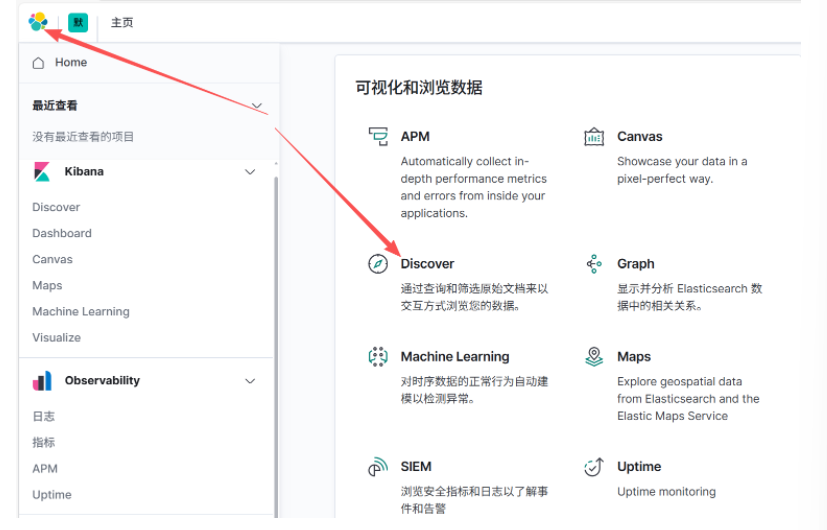Viewport: 827px width, 530px height.
Task: Click the 主页 breadcrumb
Action: [122, 22]
